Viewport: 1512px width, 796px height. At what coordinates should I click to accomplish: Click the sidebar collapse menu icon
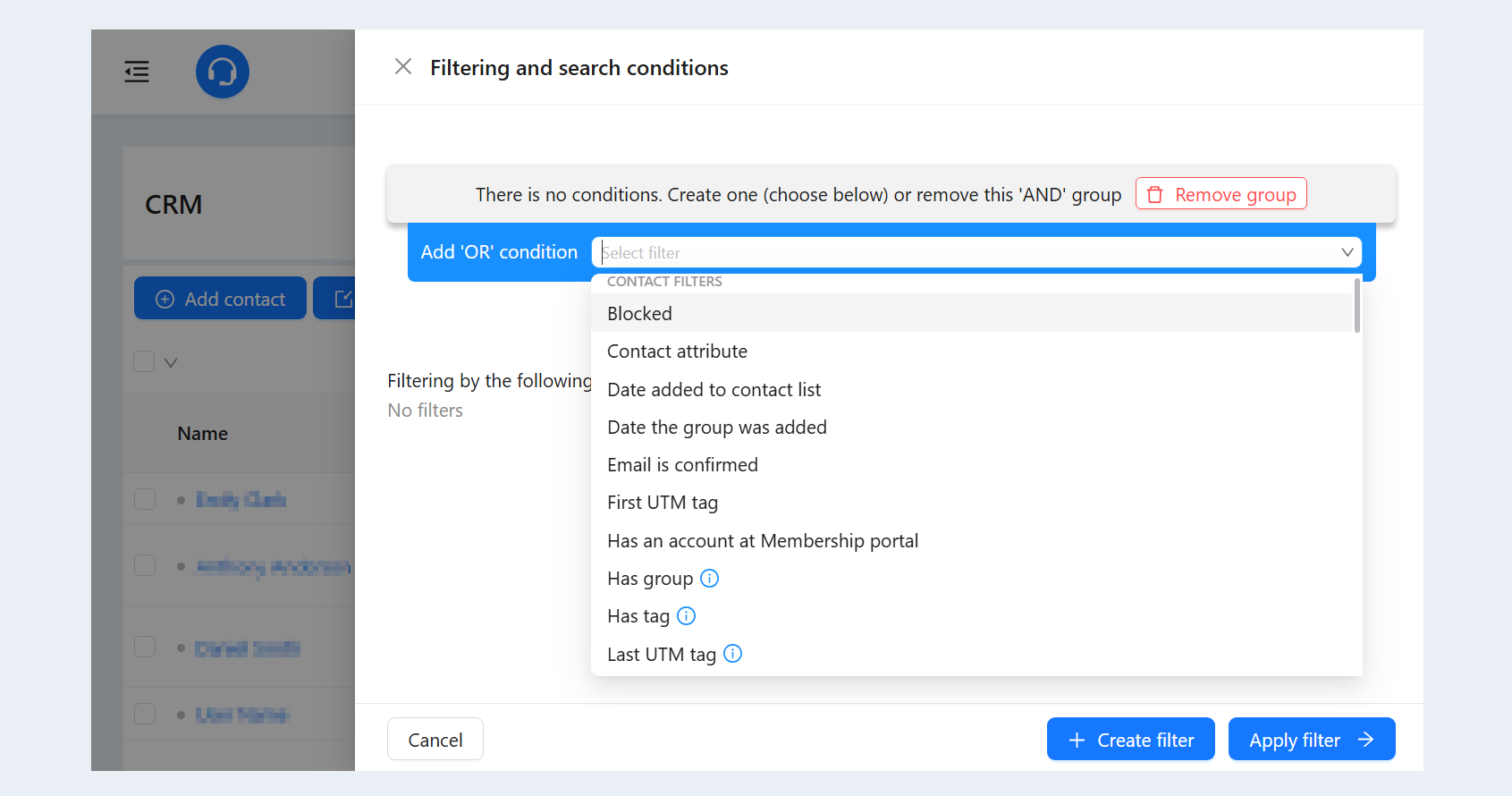[x=137, y=72]
